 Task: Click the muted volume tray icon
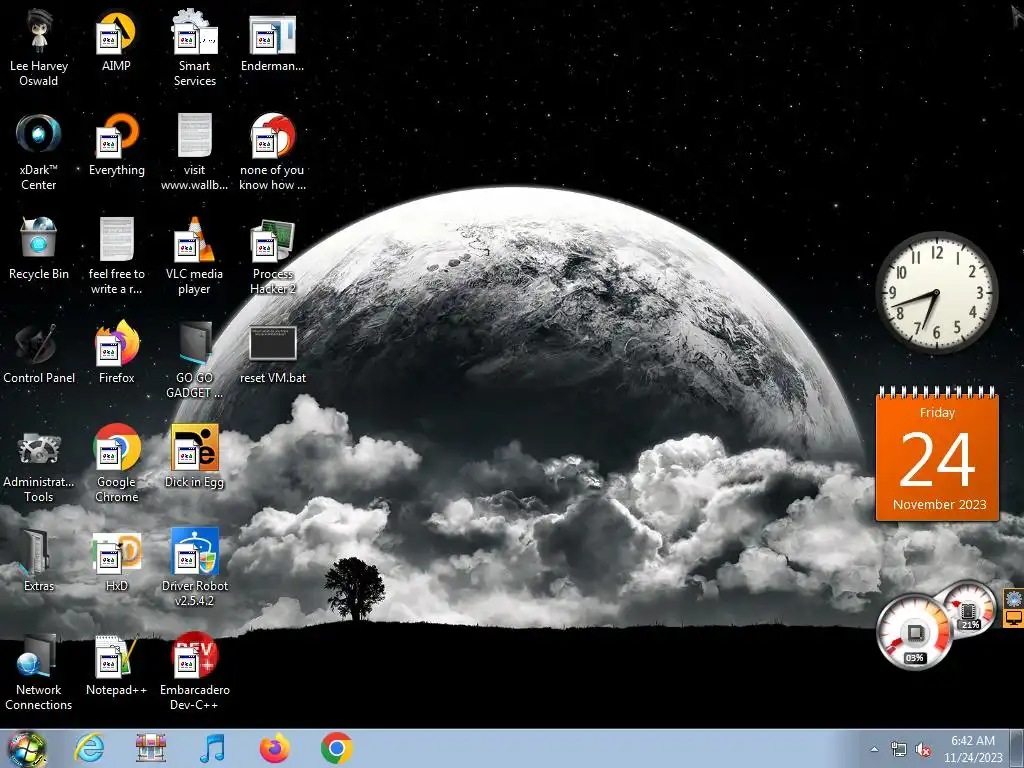[x=923, y=749]
